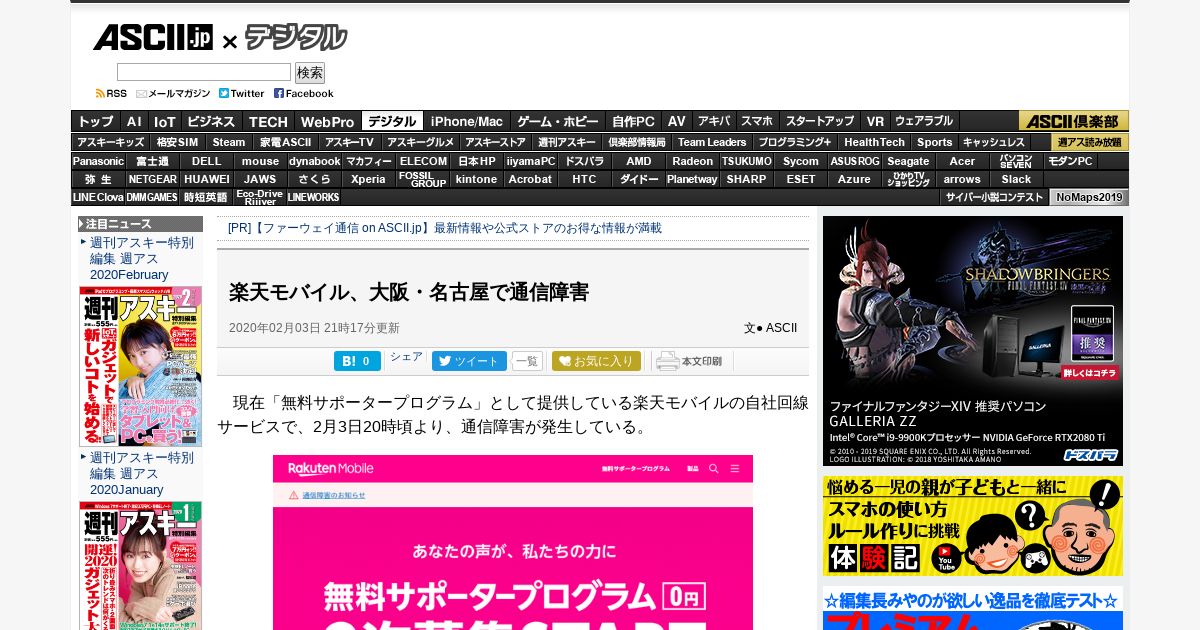Open 週アス 2020February sidebar link
This screenshot has width=1200, height=630.
[x=141, y=258]
